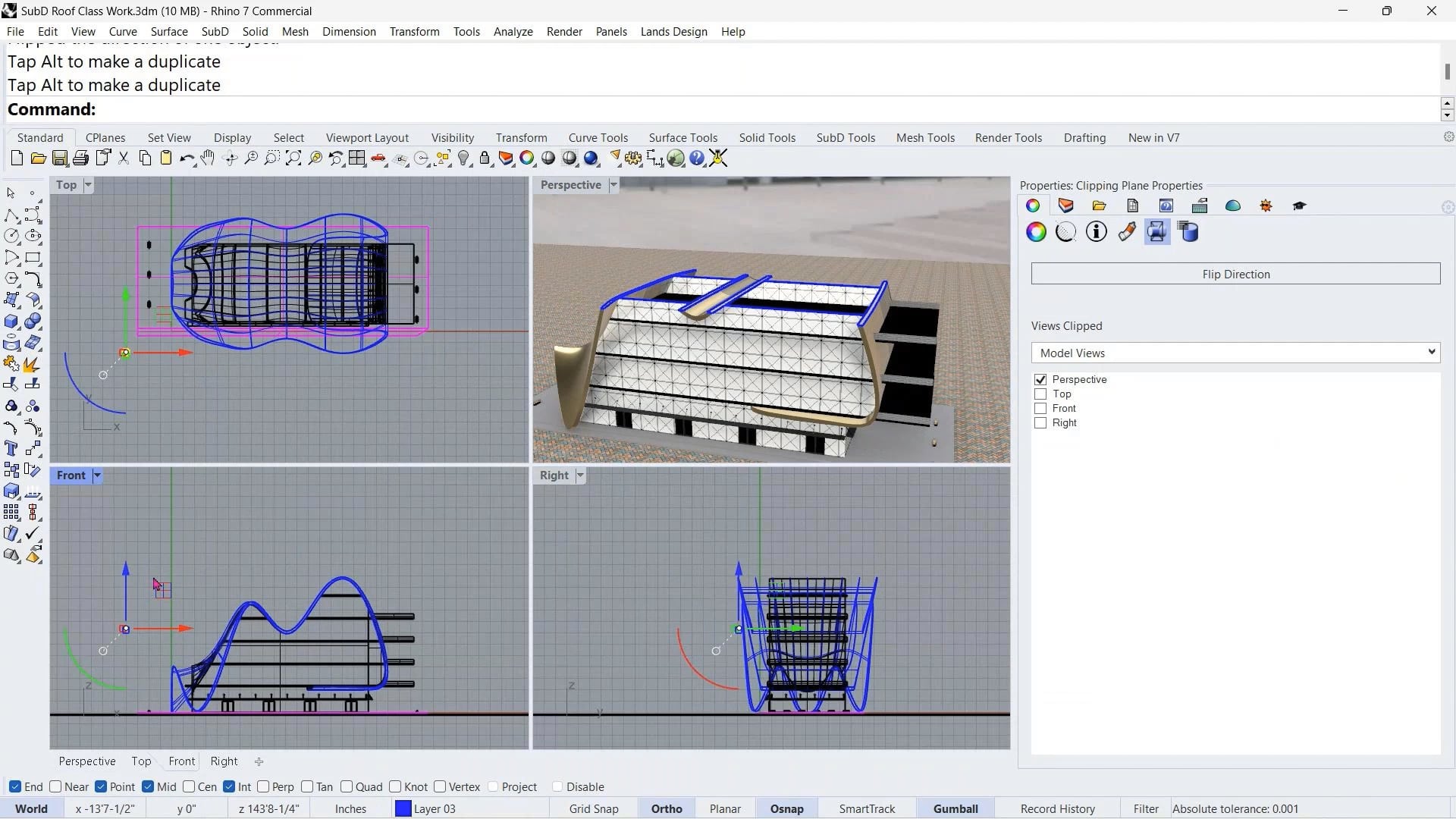1456x819 pixels.
Task: Toggle Ortho in the status bar
Action: (667, 808)
